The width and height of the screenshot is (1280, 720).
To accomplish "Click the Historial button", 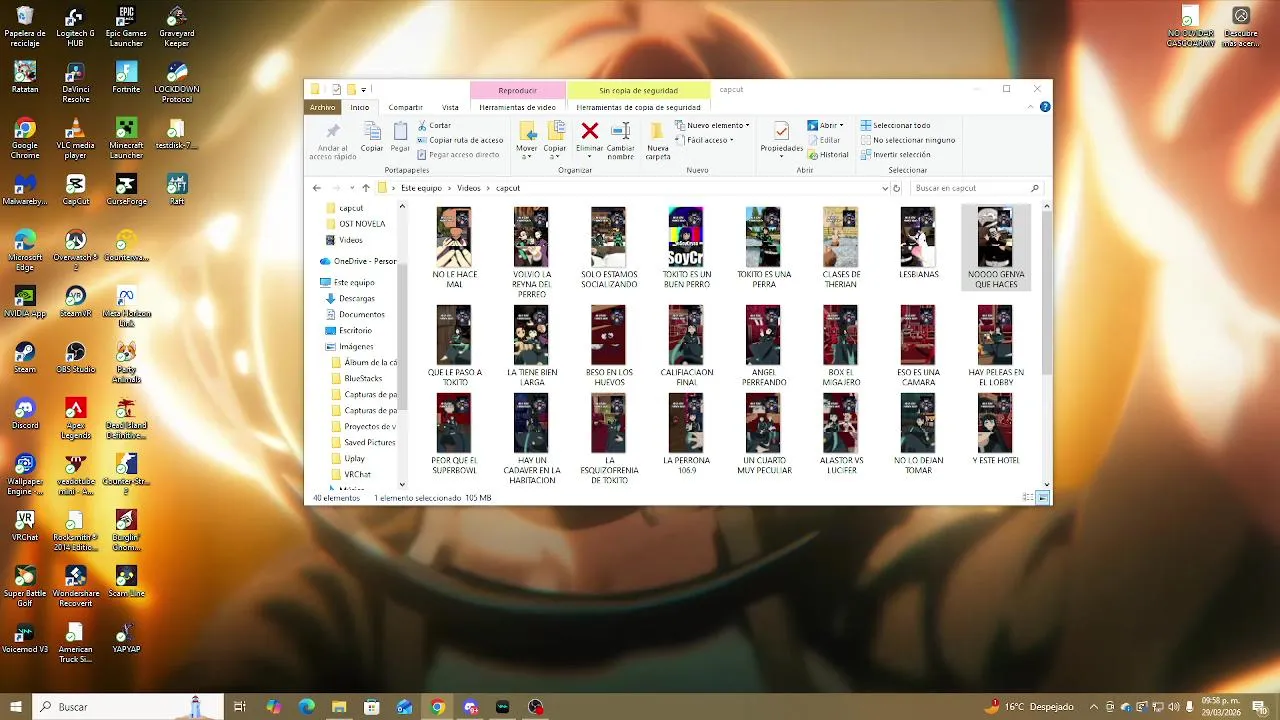I will (828, 154).
